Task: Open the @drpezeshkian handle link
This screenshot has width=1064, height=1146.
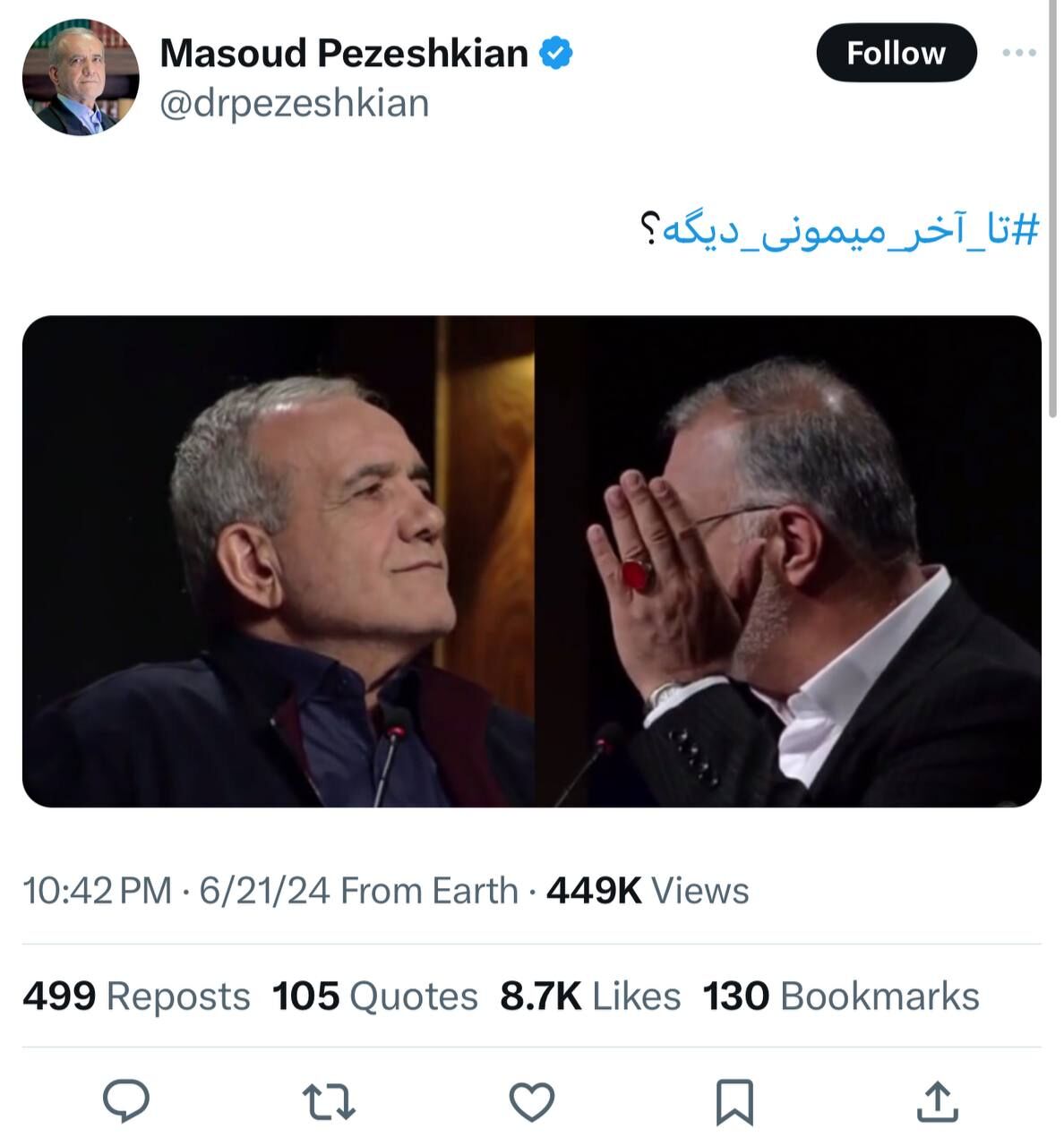Action: (294, 104)
